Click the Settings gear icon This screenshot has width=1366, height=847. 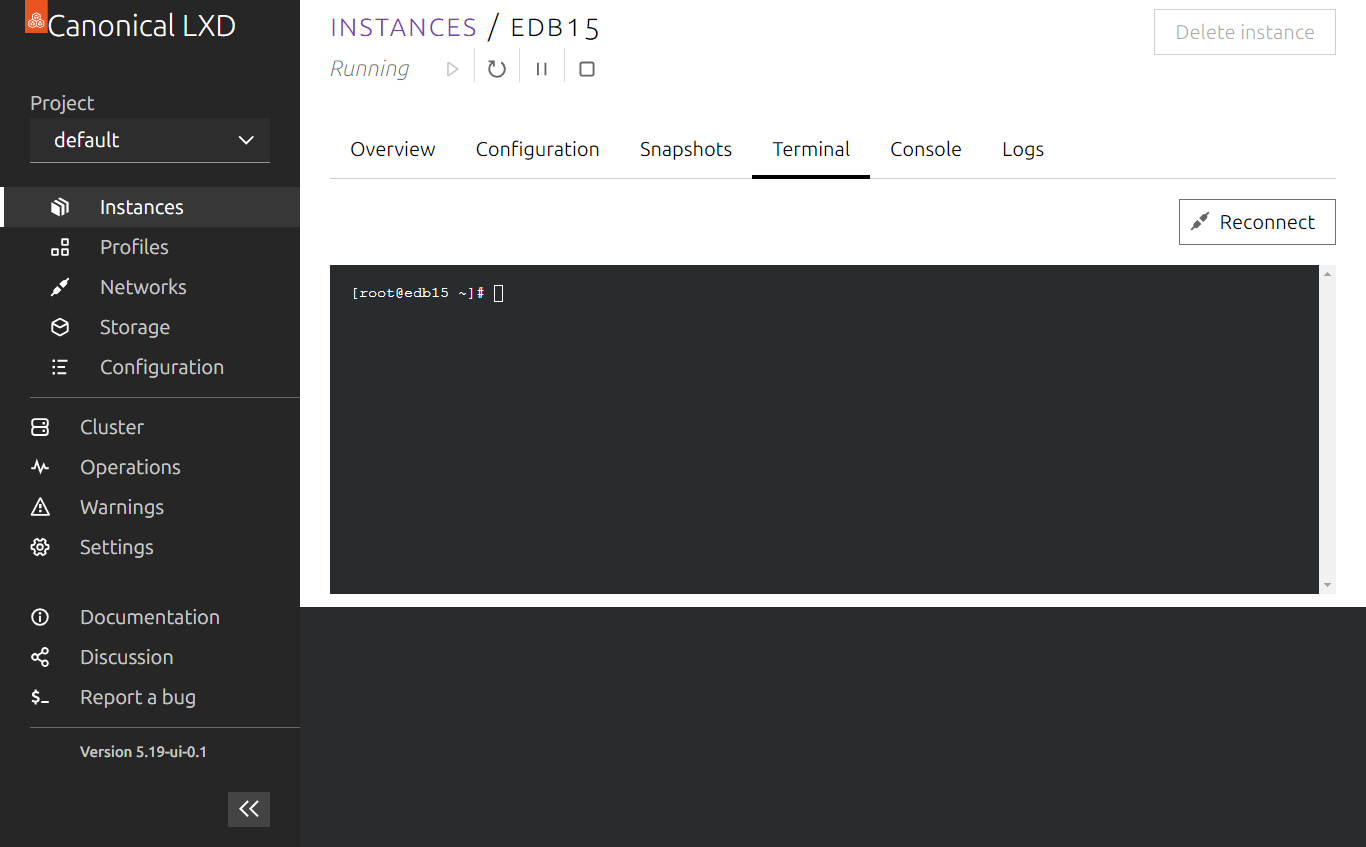pos(40,547)
